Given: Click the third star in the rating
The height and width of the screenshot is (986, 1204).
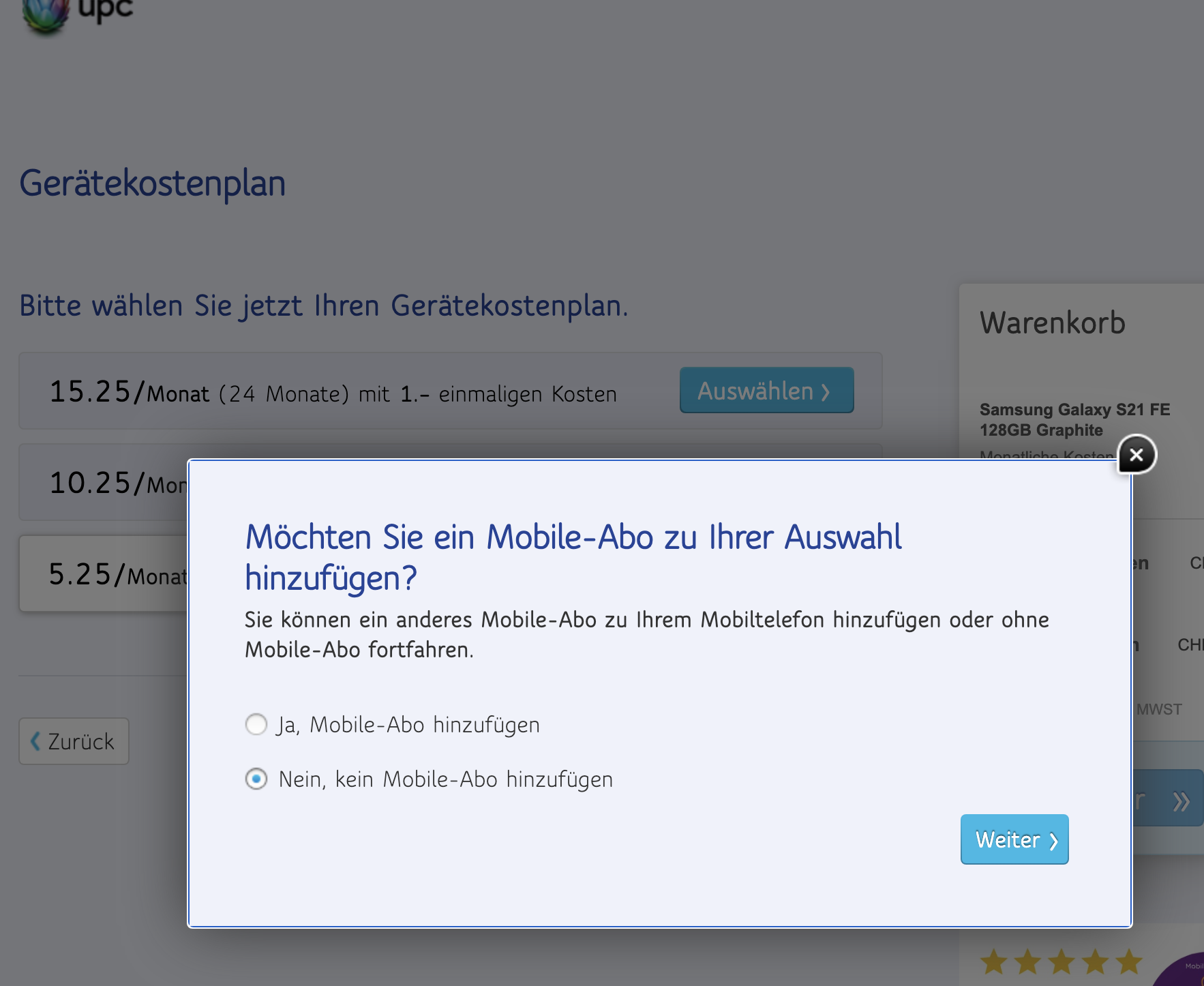Looking at the screenshot, I should pyautogui.click(x=1062, y=962).
